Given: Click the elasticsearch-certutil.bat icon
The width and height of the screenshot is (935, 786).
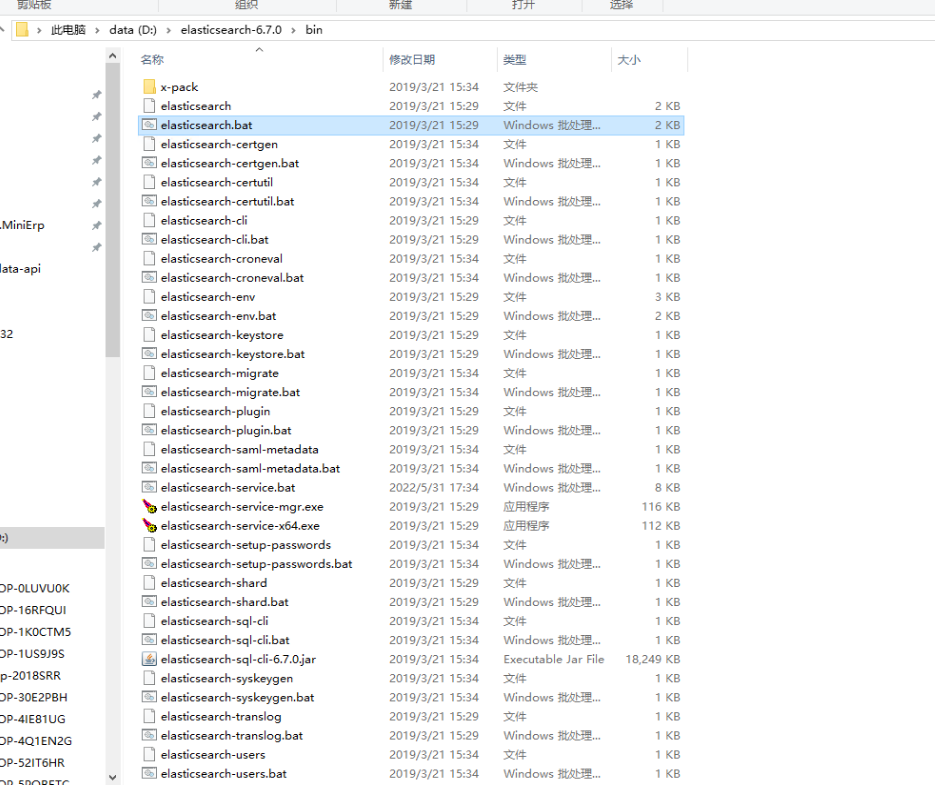Looking at the screenshot, I should (x=150, y=202).
